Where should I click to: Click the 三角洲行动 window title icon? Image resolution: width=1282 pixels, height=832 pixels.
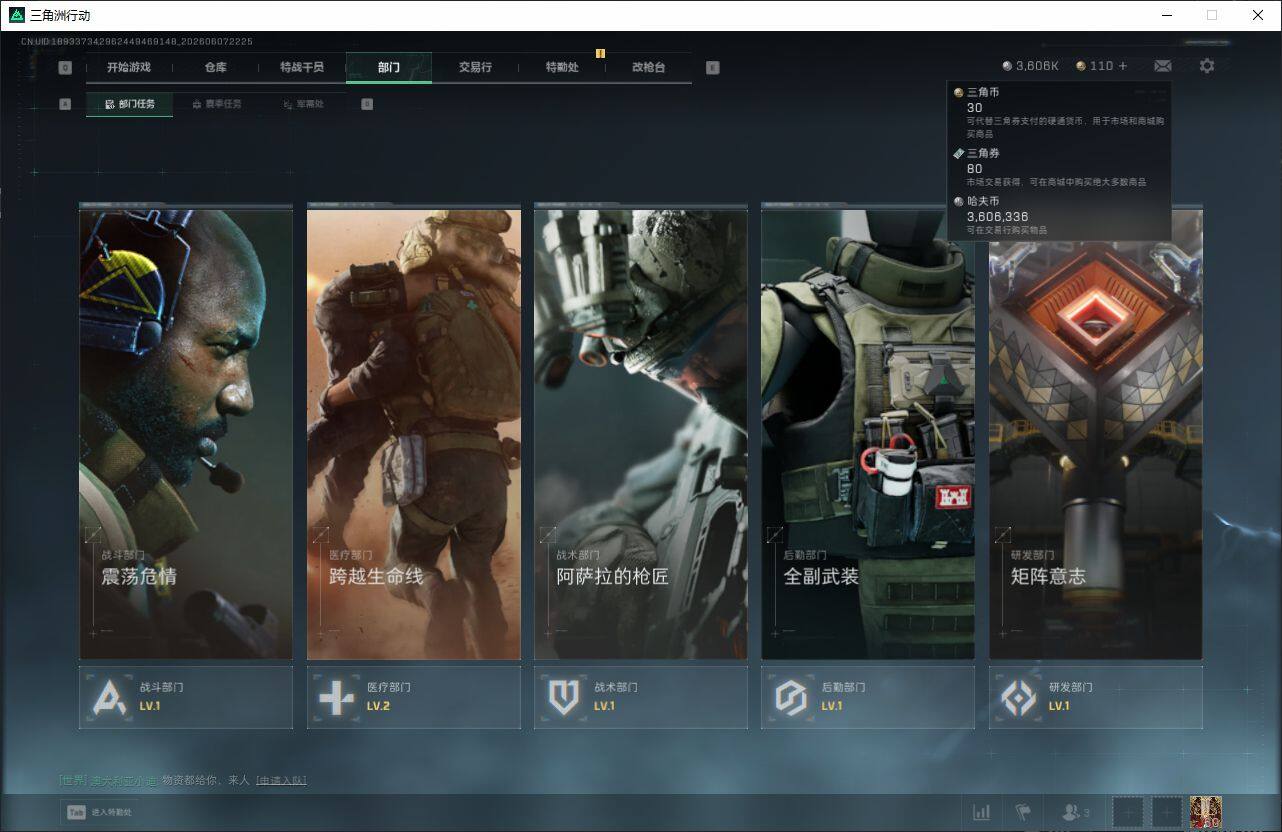point(17,15)
